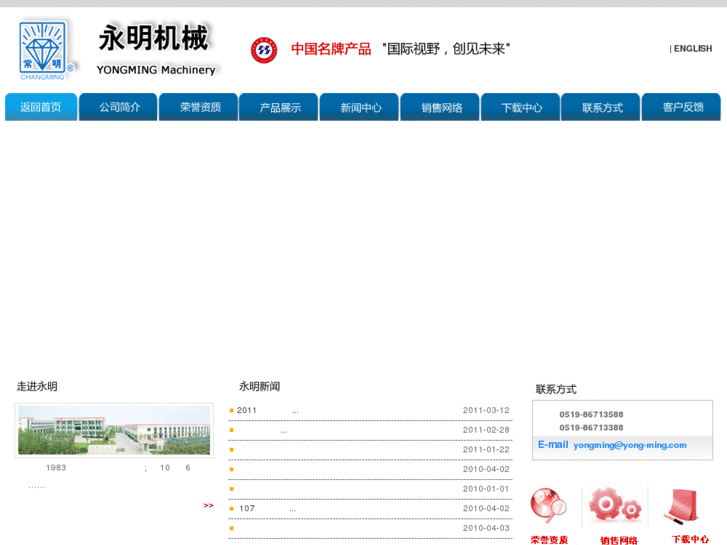Switch site language to ENGLISH
The image size is (727, 545).
point(693,49)
